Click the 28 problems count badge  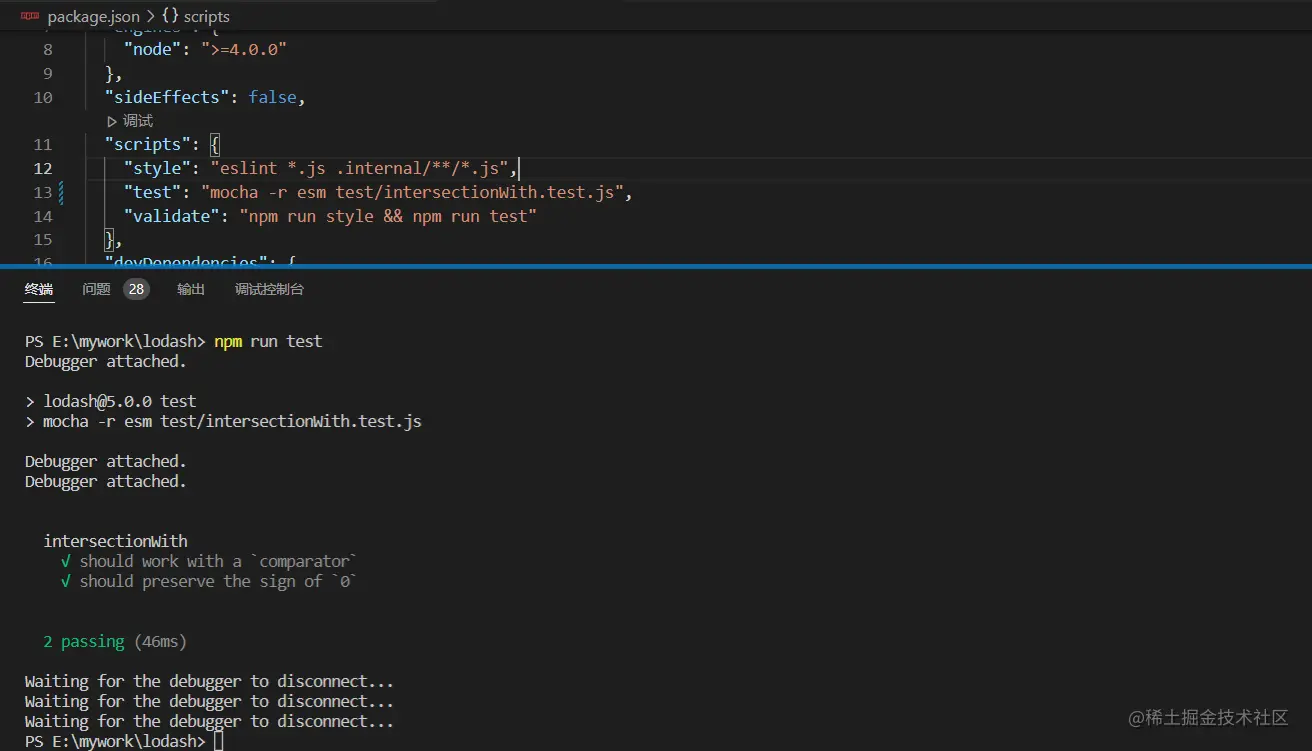(x=136, y=289)
